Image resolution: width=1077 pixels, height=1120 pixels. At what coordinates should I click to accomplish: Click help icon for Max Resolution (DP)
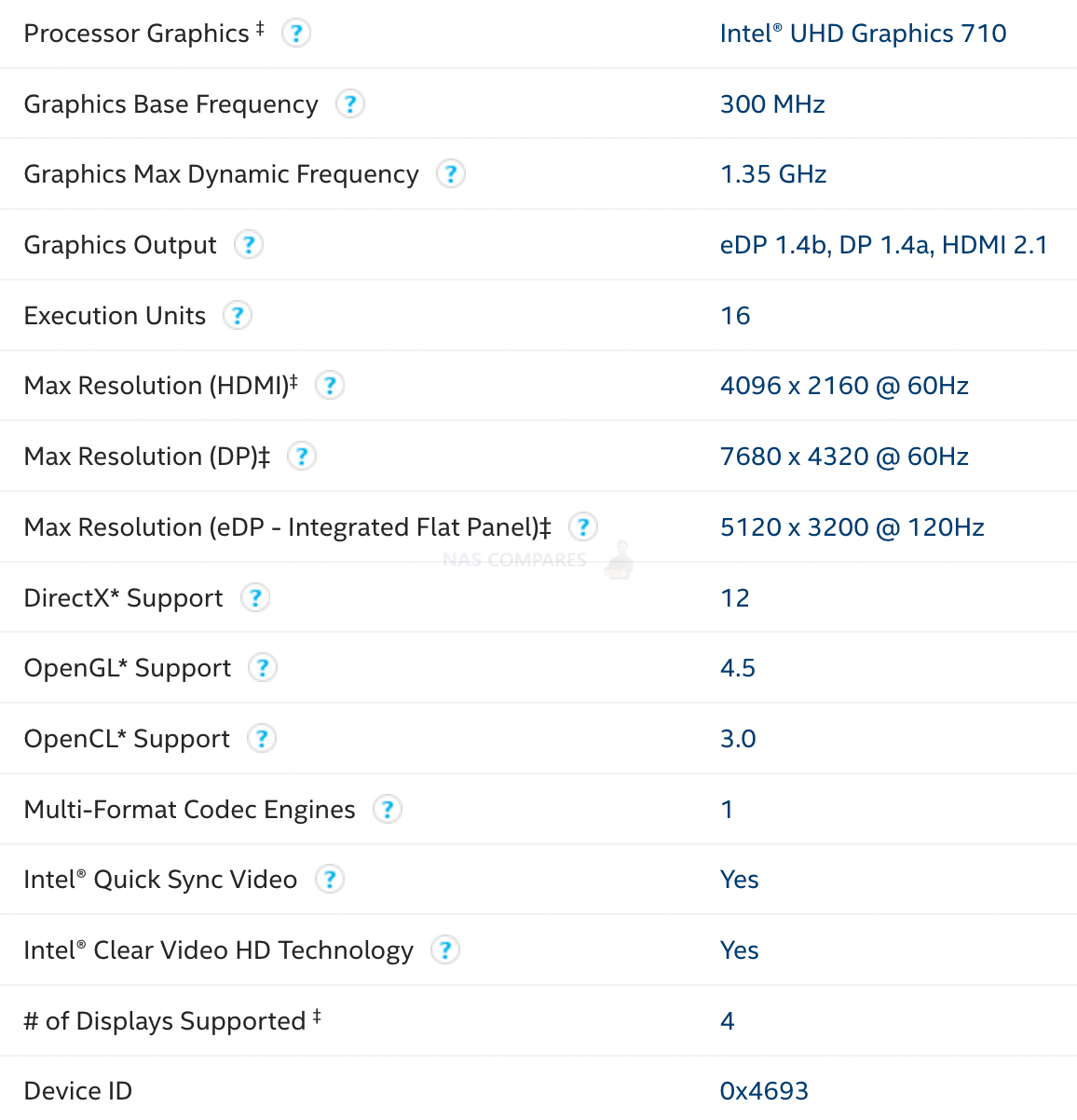(x=301, y=457)
